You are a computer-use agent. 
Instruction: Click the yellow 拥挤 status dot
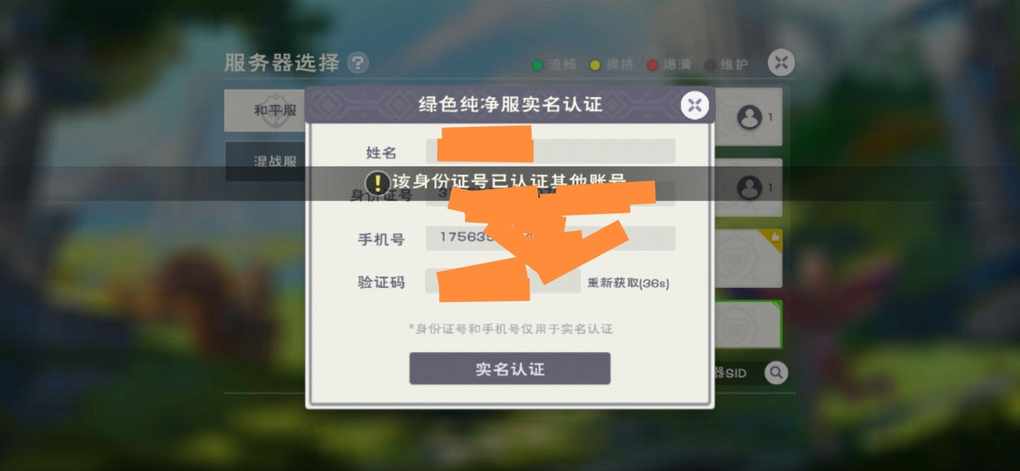[x=595, y=65]
